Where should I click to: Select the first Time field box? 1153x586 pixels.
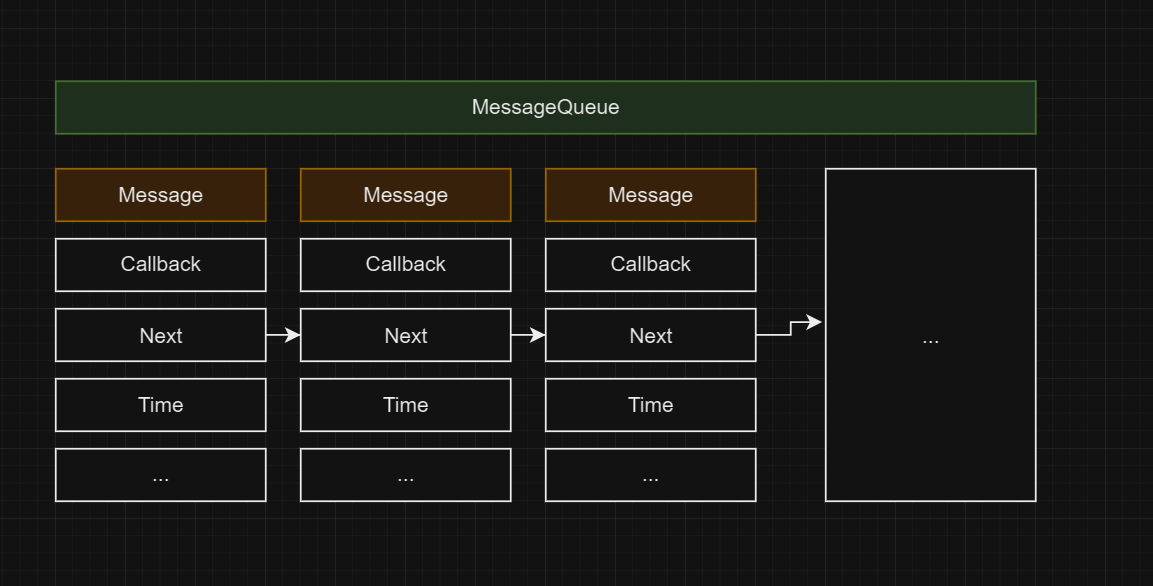click(x=160, y=405)
